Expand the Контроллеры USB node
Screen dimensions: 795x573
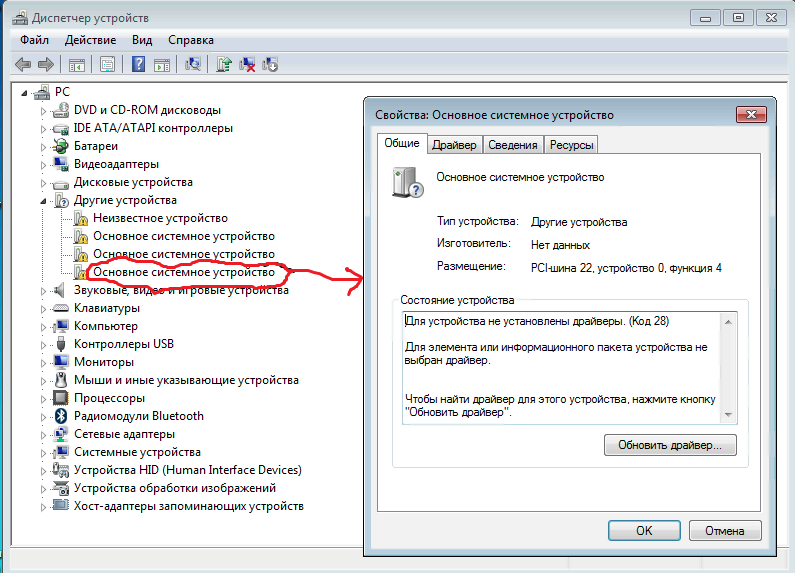[43, 344]
